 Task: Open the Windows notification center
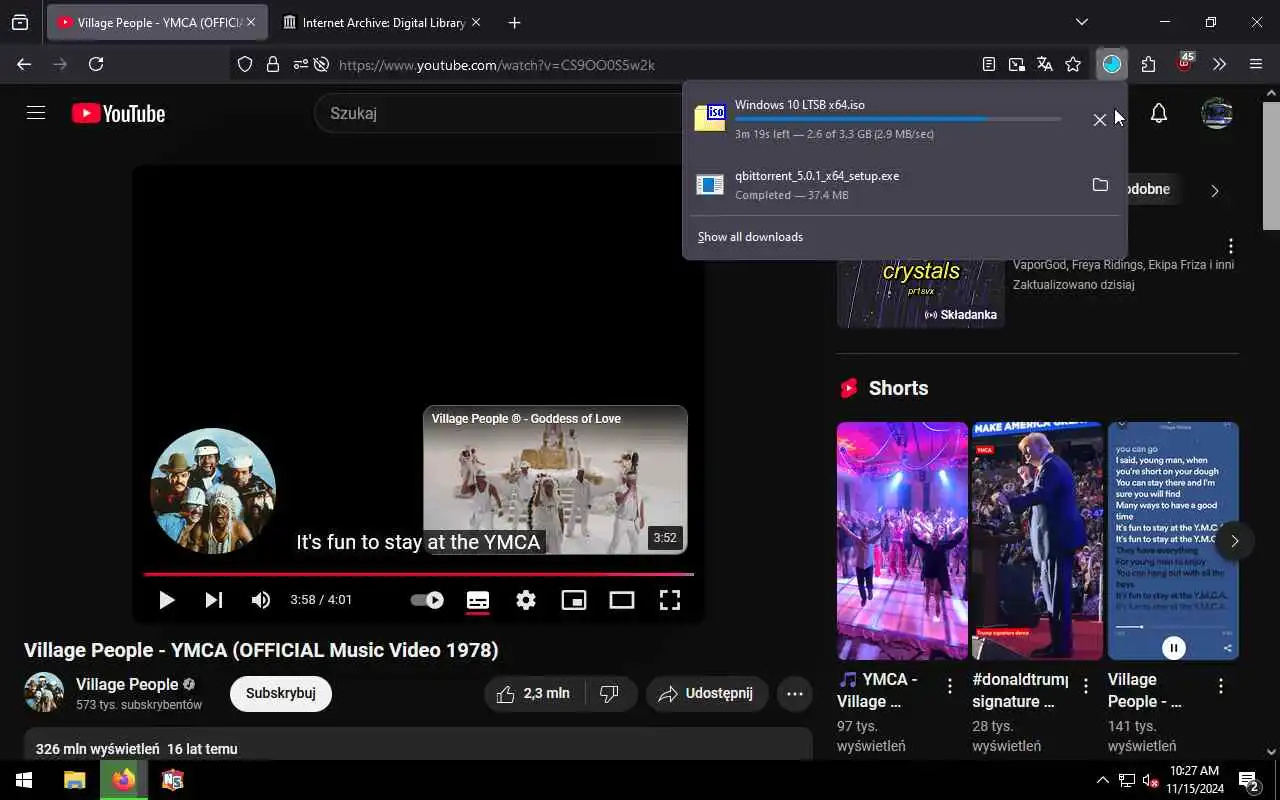tap(1249, 780)
